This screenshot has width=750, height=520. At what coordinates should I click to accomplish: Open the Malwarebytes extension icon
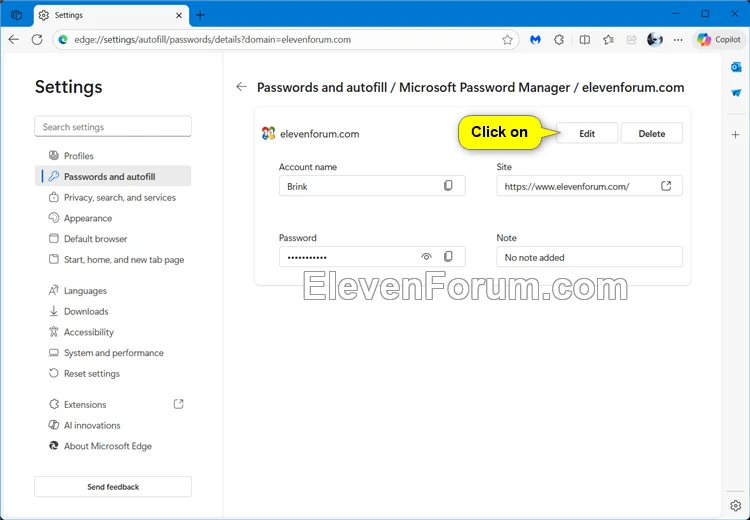tap(535, 40)
